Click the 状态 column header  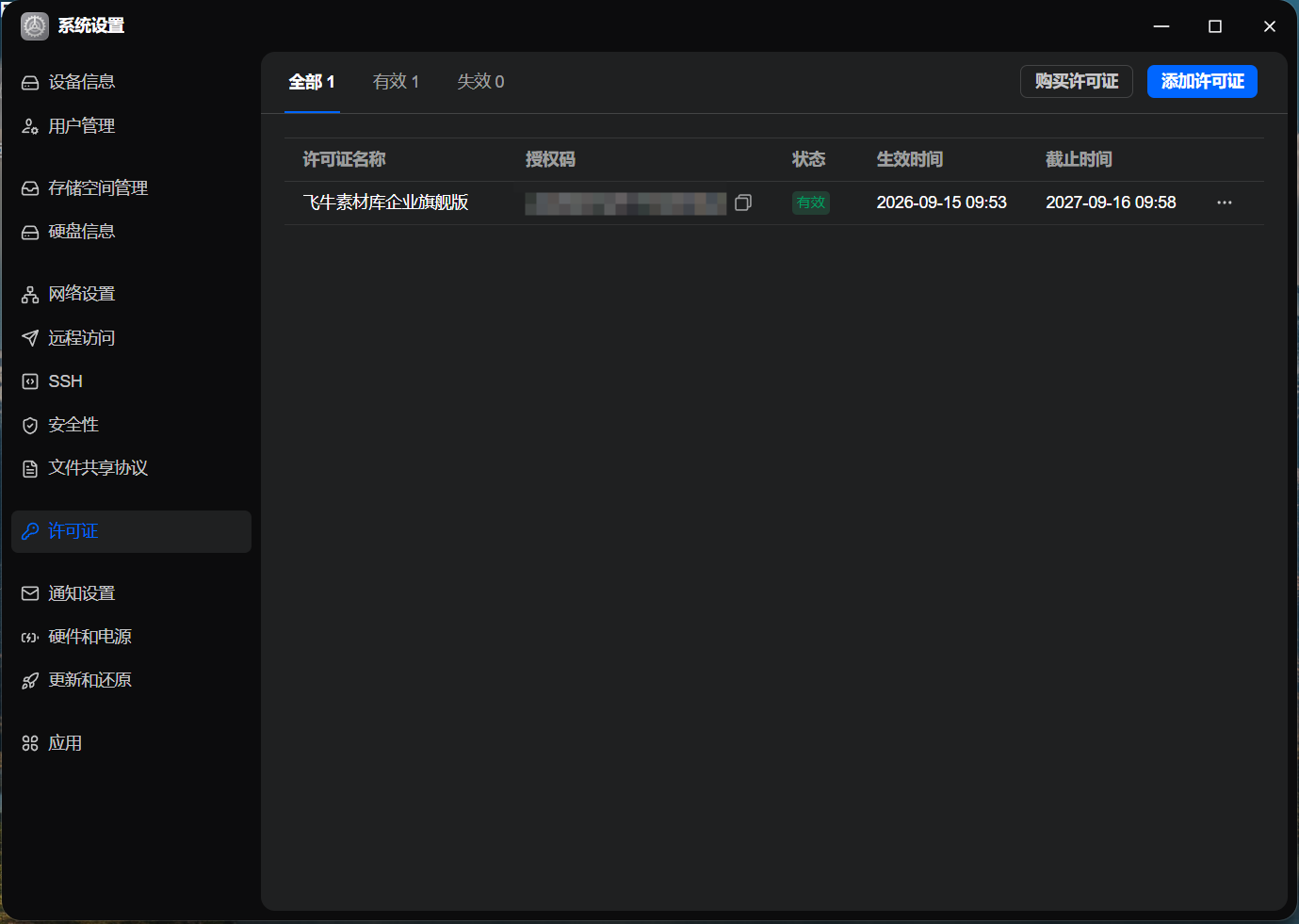pyautogui.click(x=808, y=159)
